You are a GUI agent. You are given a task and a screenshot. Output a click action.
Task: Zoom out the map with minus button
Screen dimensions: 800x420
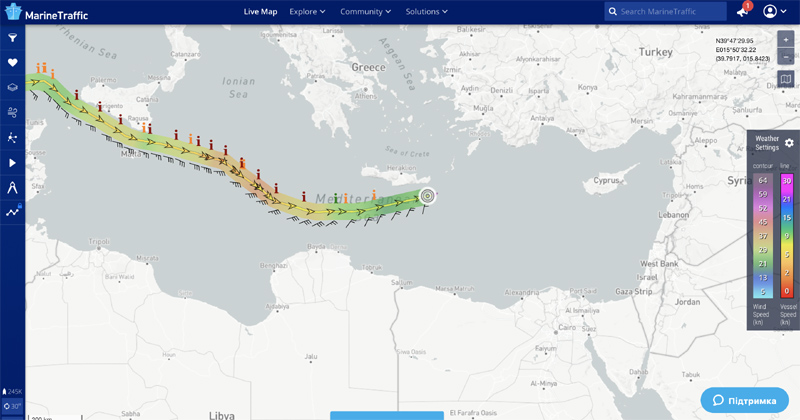[785, 57]
